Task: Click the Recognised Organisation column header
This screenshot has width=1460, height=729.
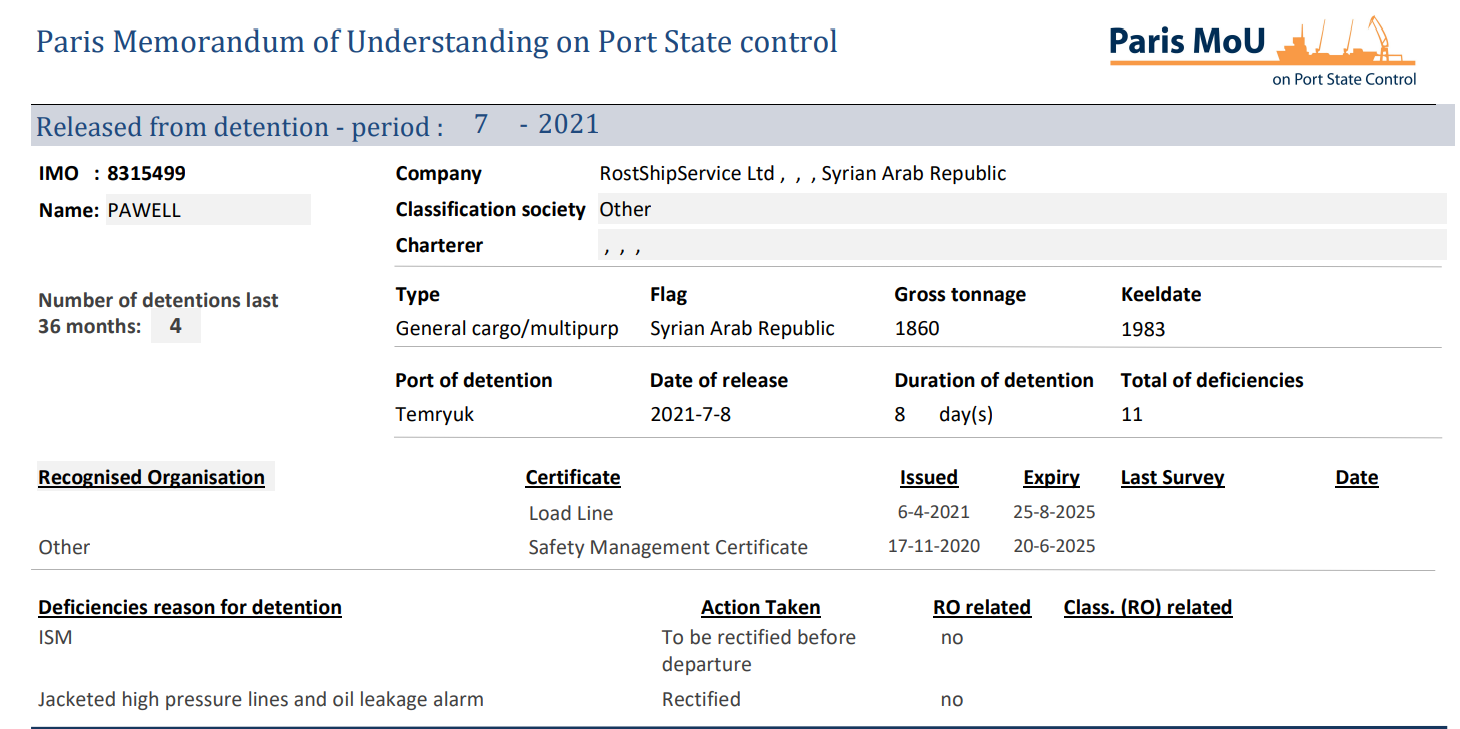Action: (151, 477)
